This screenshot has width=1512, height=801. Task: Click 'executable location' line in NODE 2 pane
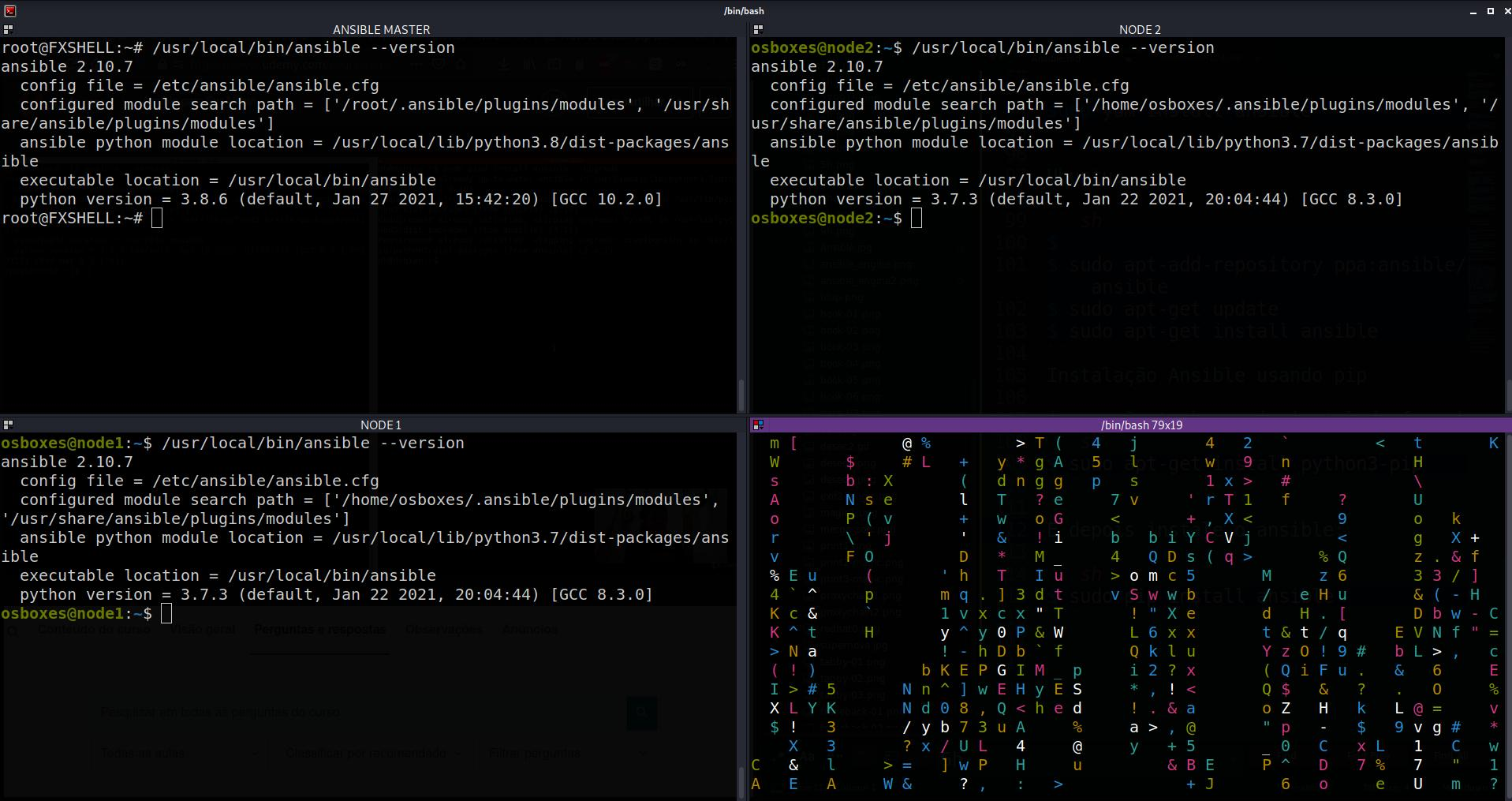pyautogui.click(x=978, y=180)
